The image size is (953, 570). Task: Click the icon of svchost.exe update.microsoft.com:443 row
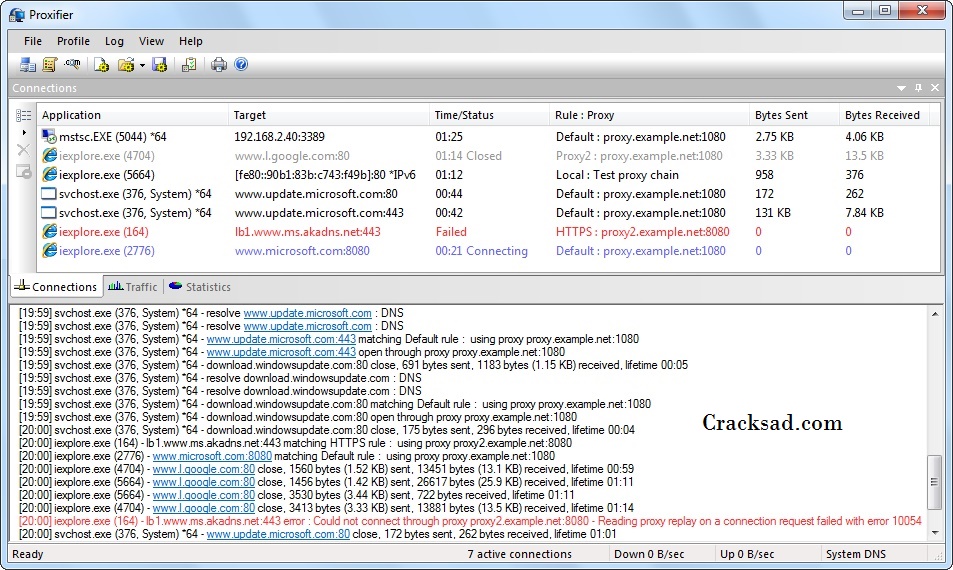(49, 213)
